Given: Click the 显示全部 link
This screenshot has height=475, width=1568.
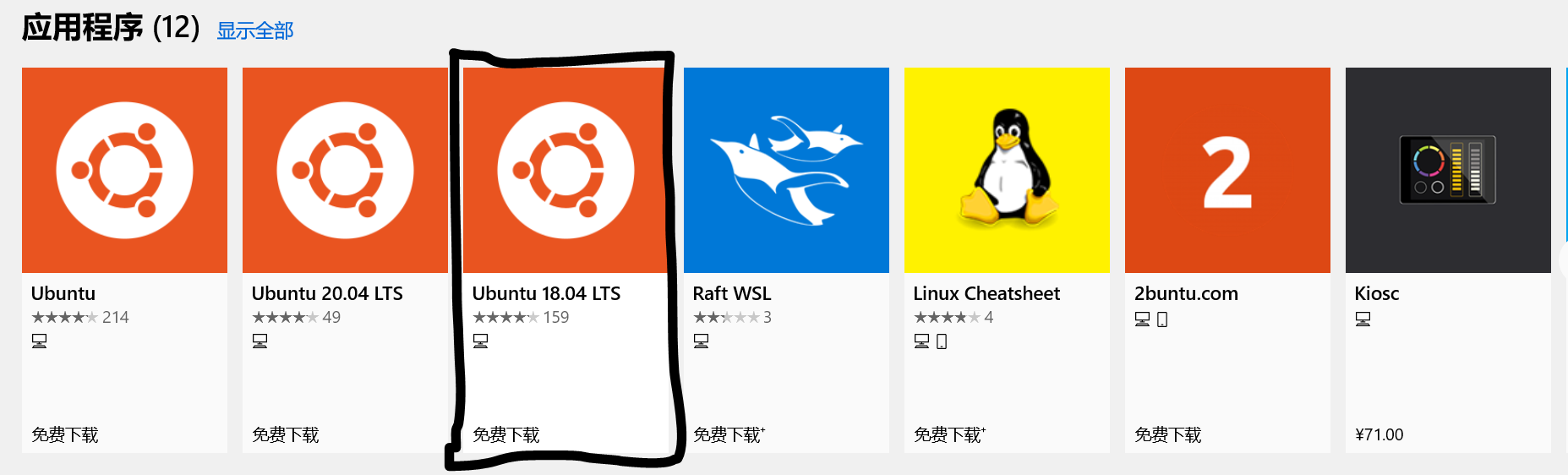Looking at the screenshot, I should (x=255, y=31).
